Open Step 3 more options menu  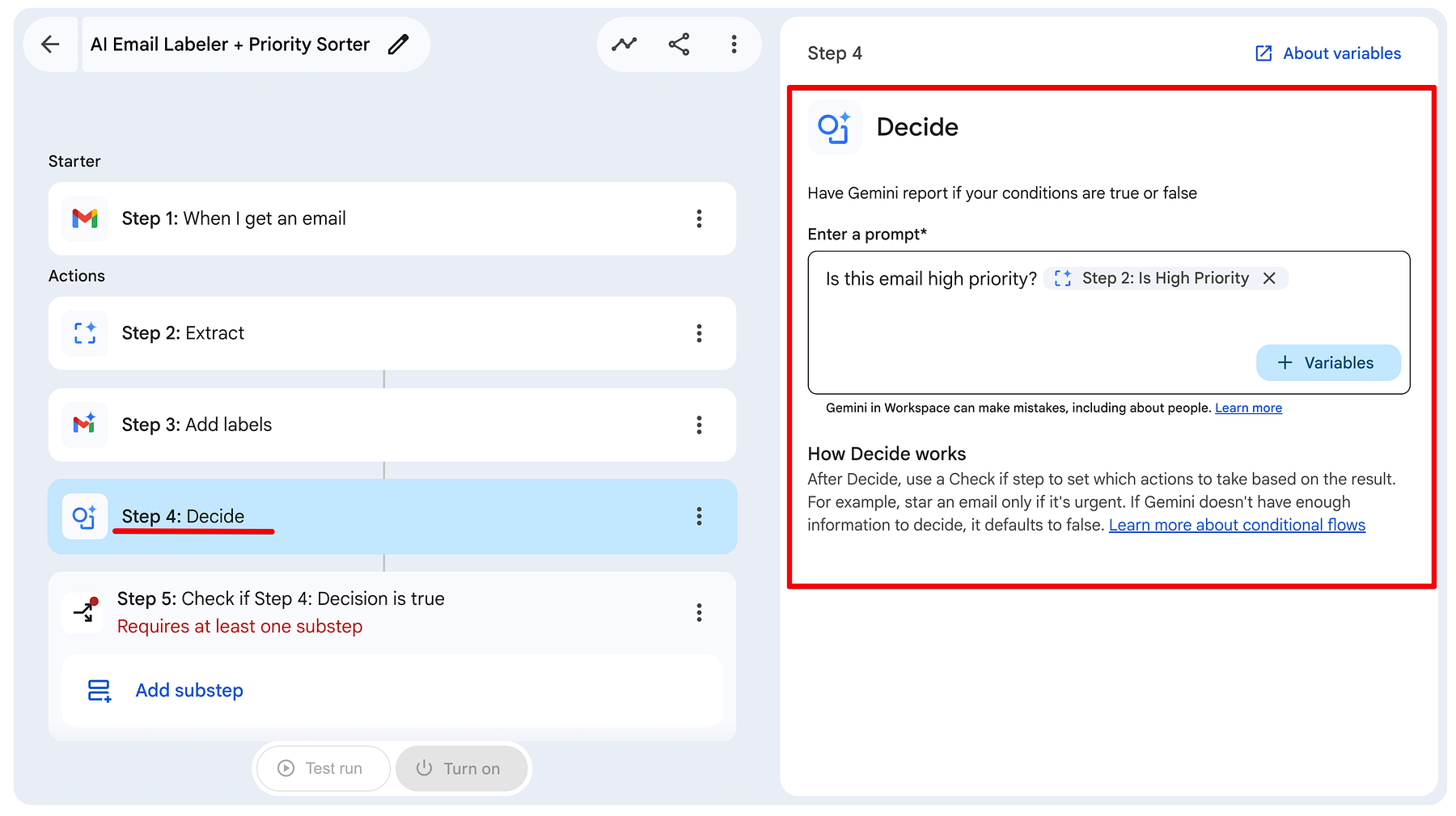pos(699,425)
